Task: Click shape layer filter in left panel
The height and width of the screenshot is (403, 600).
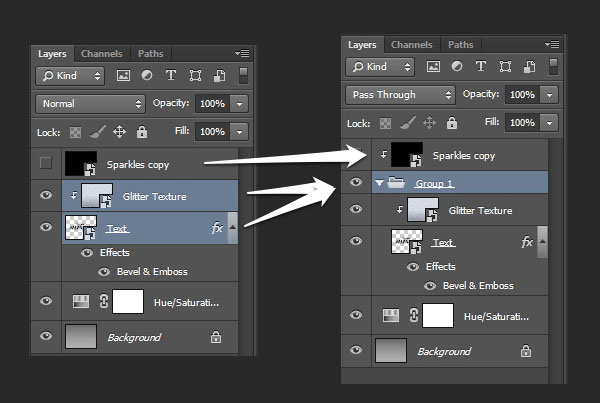Action: (x=195, y=75)
